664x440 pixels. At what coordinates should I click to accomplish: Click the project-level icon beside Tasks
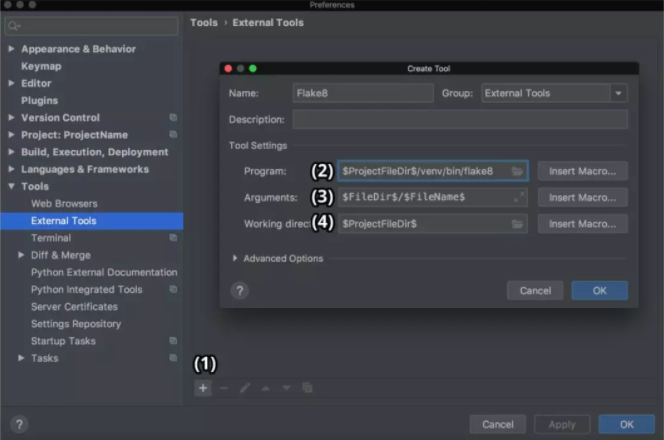pyautogui.click(x=173, y=358)
